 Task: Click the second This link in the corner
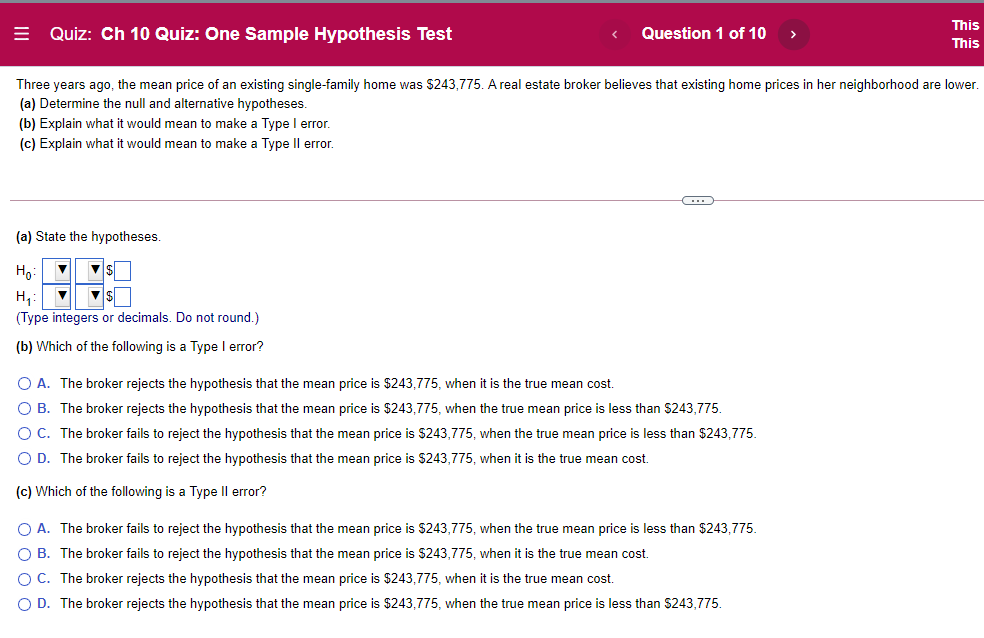click(964, 43)
